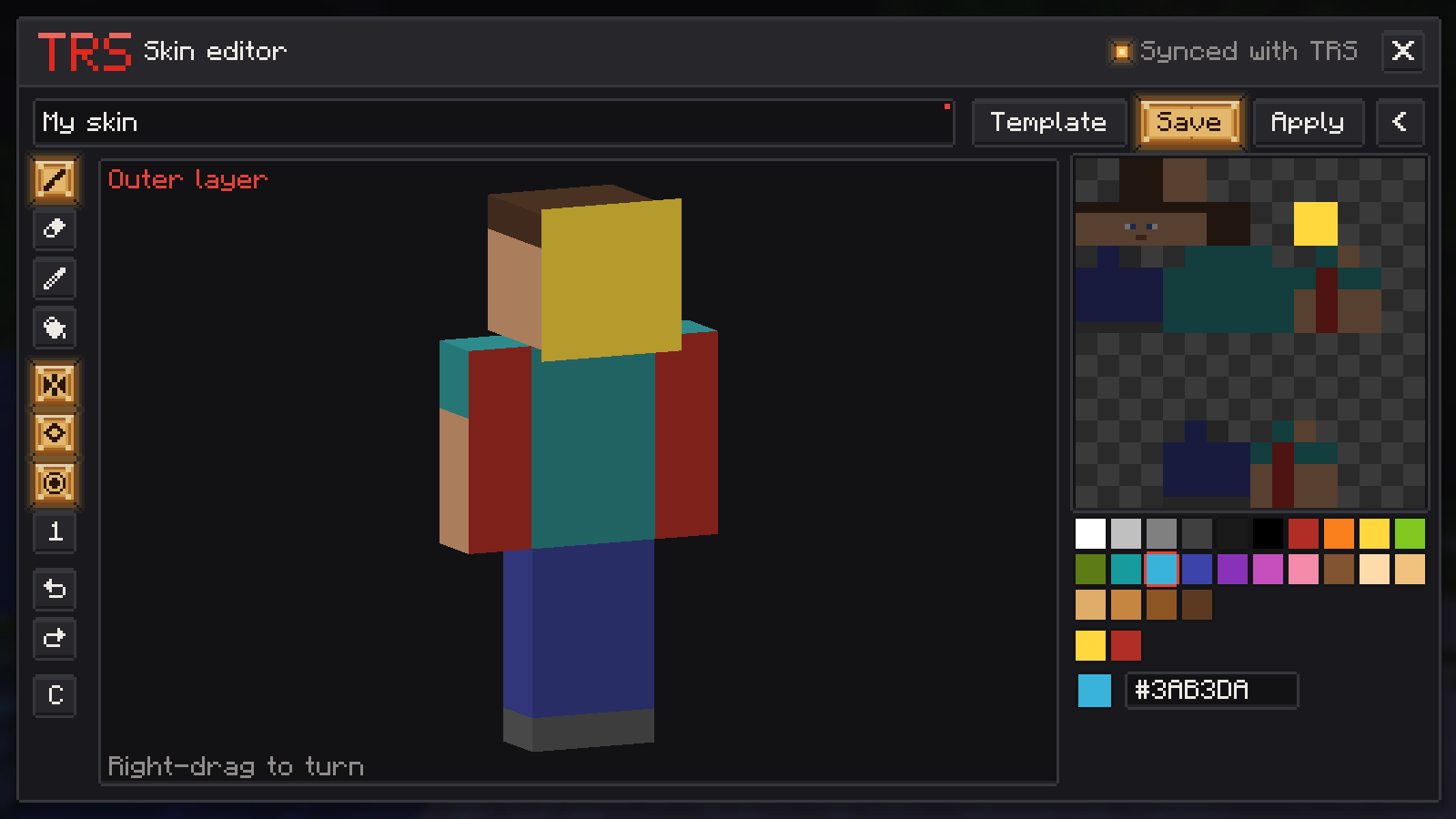
Task: Pick the lime green palette swatch
Action: [1410, 534]
